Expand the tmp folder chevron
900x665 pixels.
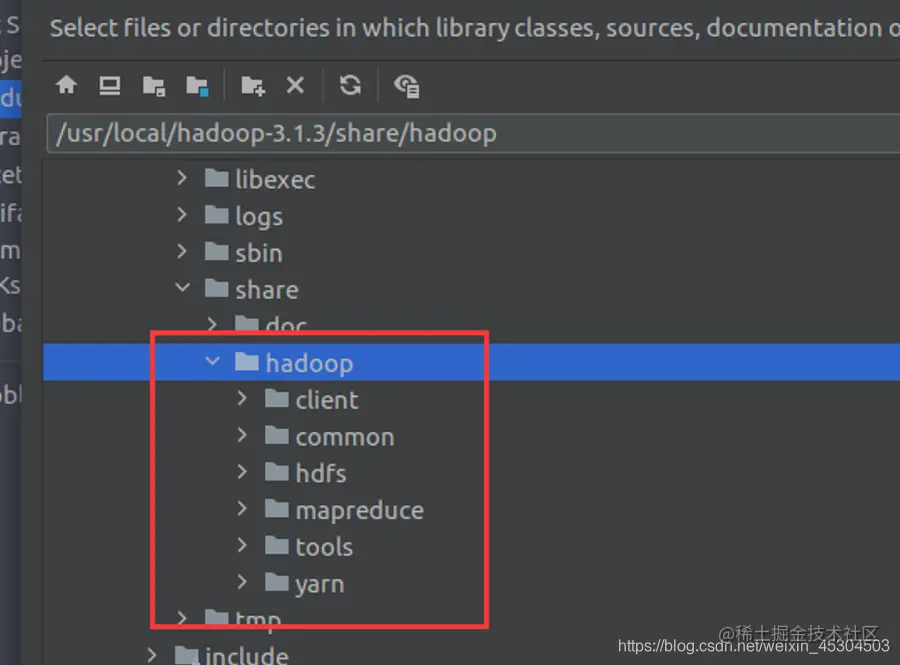[x=182, y=618]
